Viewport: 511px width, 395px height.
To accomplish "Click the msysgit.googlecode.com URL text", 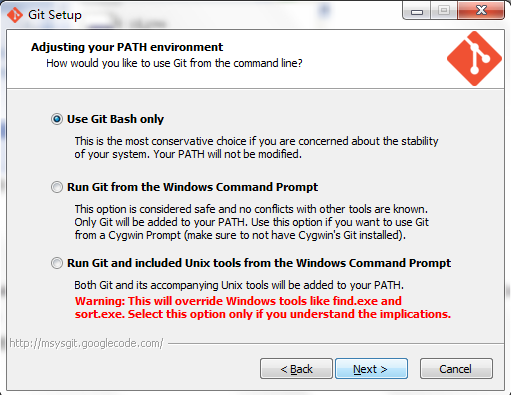I will [86, 343].
